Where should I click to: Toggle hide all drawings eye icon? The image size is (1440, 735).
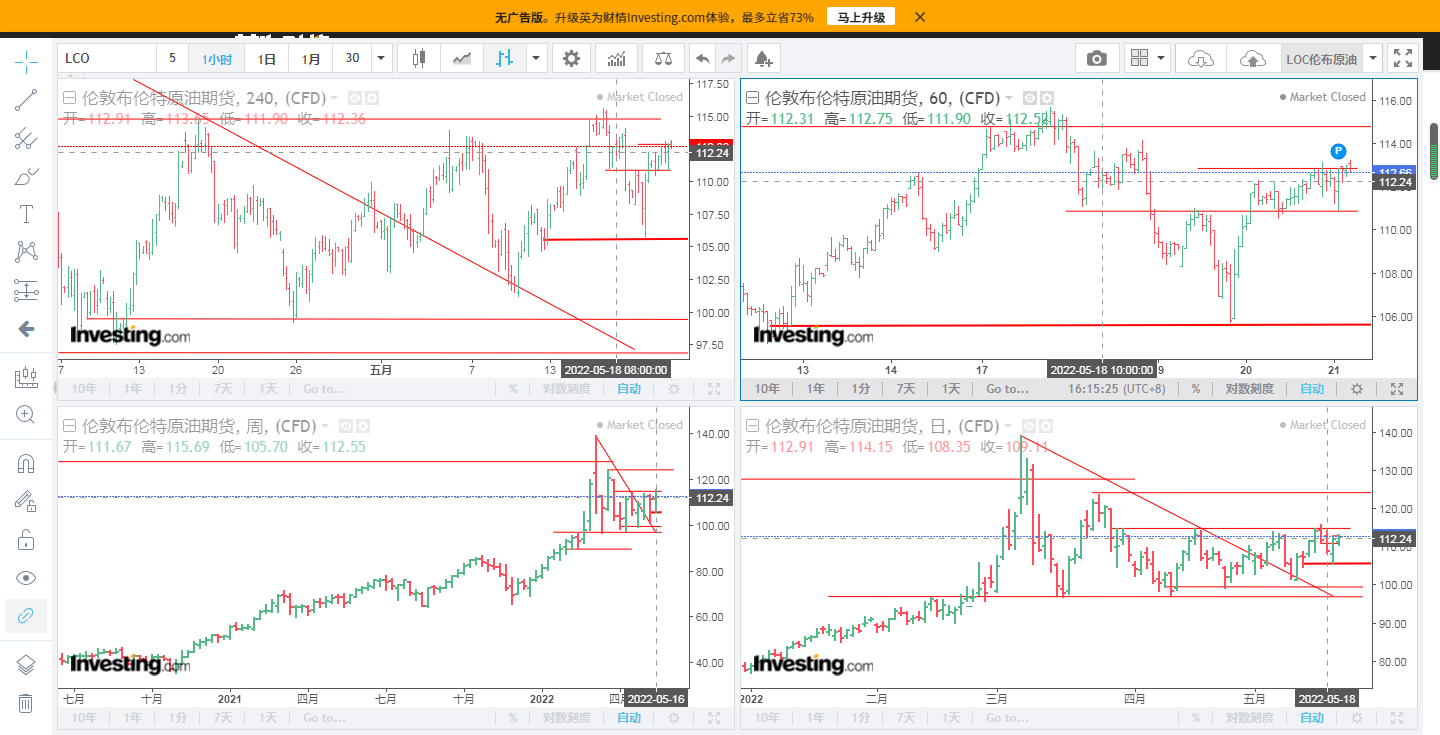26,578
